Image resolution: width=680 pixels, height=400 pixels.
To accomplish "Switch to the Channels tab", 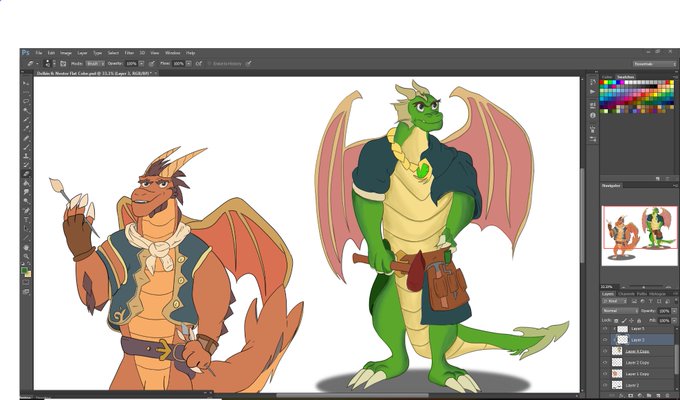I will pos(627,294).
